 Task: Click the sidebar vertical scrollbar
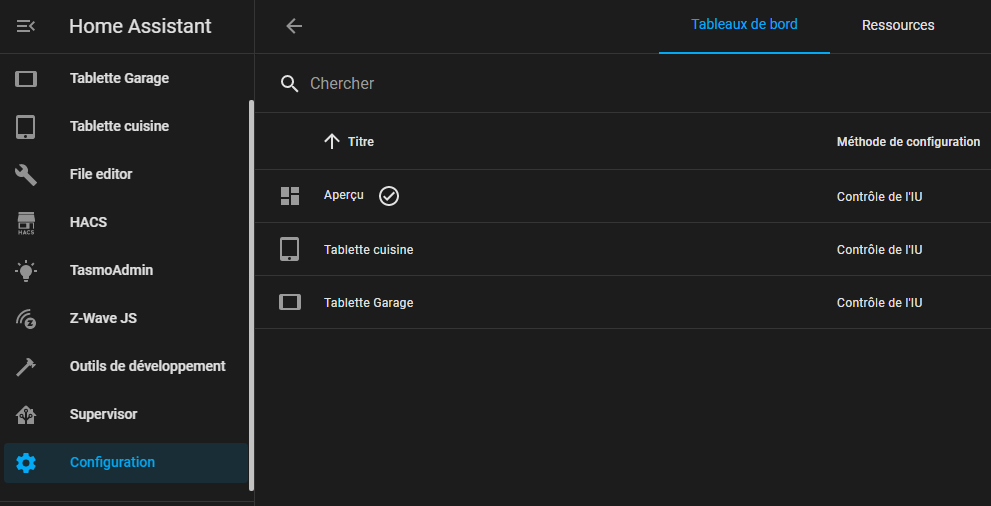coord(252,295)
